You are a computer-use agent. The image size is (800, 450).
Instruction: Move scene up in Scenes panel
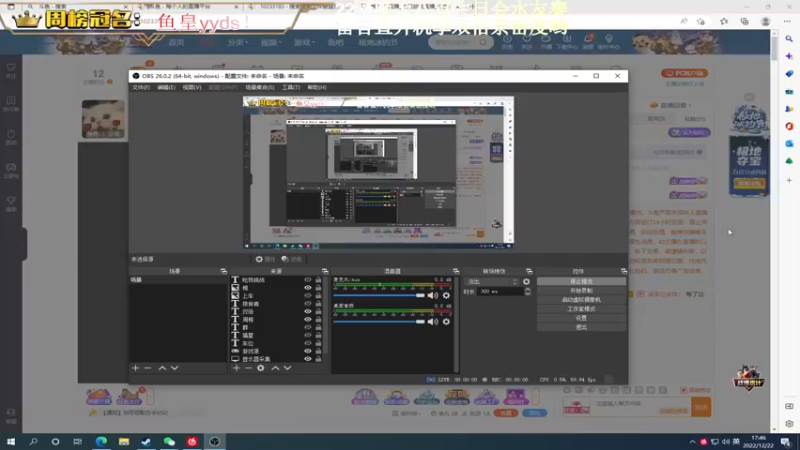tap(162, 368)
